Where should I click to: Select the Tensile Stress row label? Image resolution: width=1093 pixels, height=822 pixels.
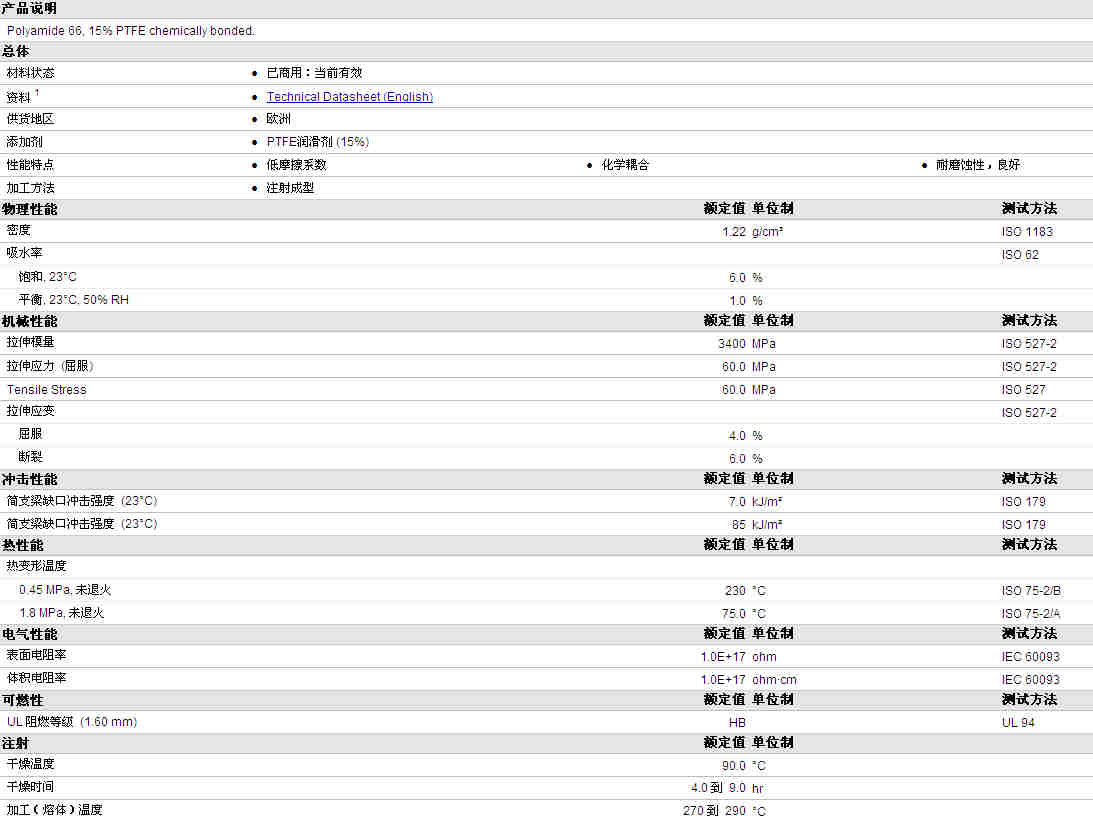[47, 390]
